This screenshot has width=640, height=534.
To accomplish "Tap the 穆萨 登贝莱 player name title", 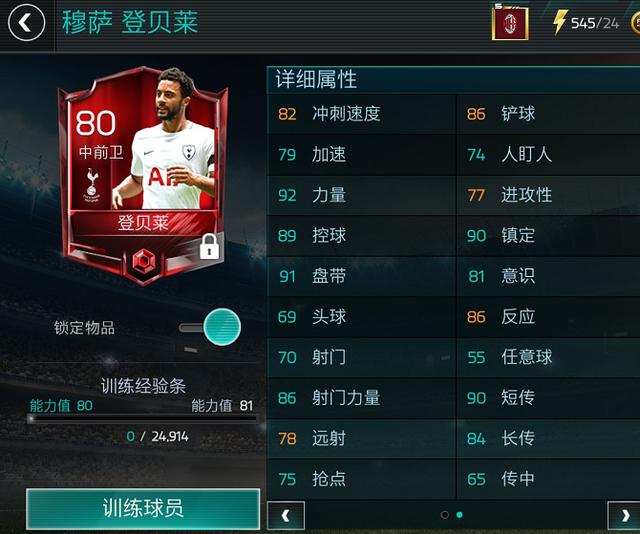I will click(130, 22).
